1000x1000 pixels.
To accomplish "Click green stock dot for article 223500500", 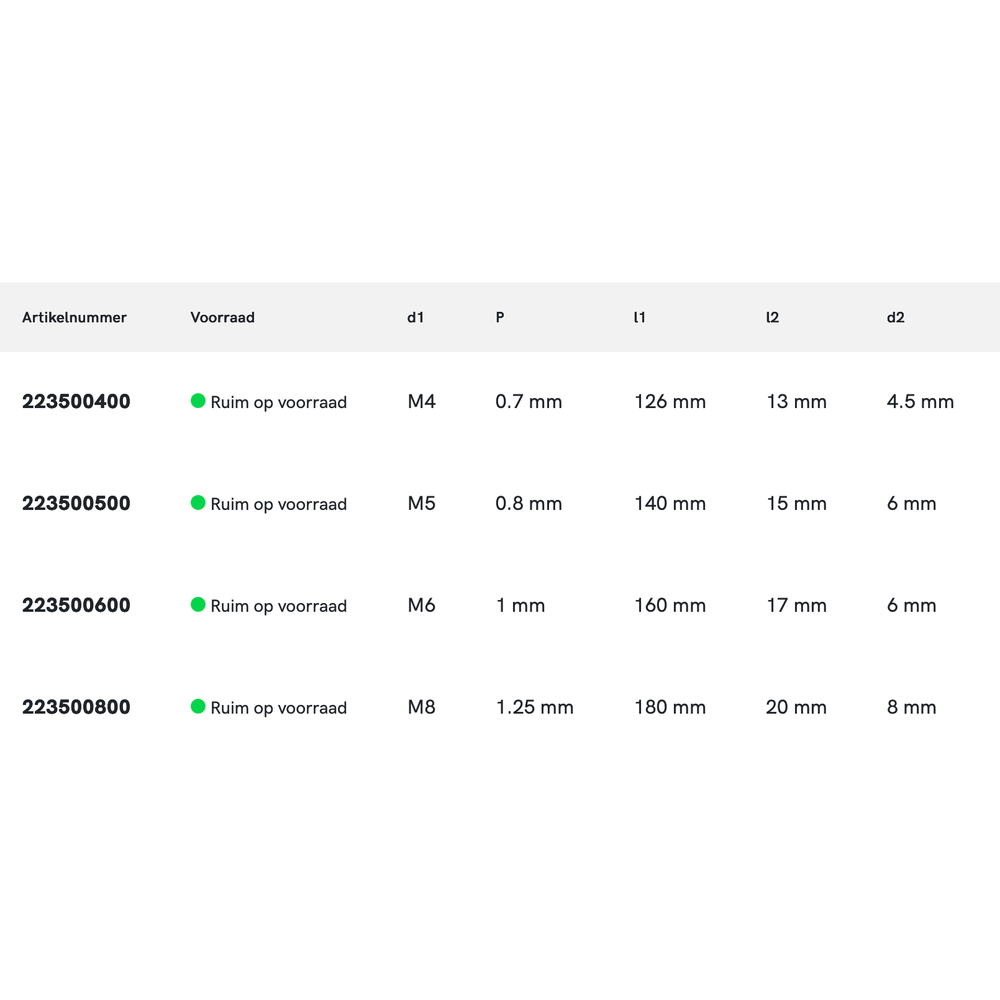I will (x=198, y=503).
